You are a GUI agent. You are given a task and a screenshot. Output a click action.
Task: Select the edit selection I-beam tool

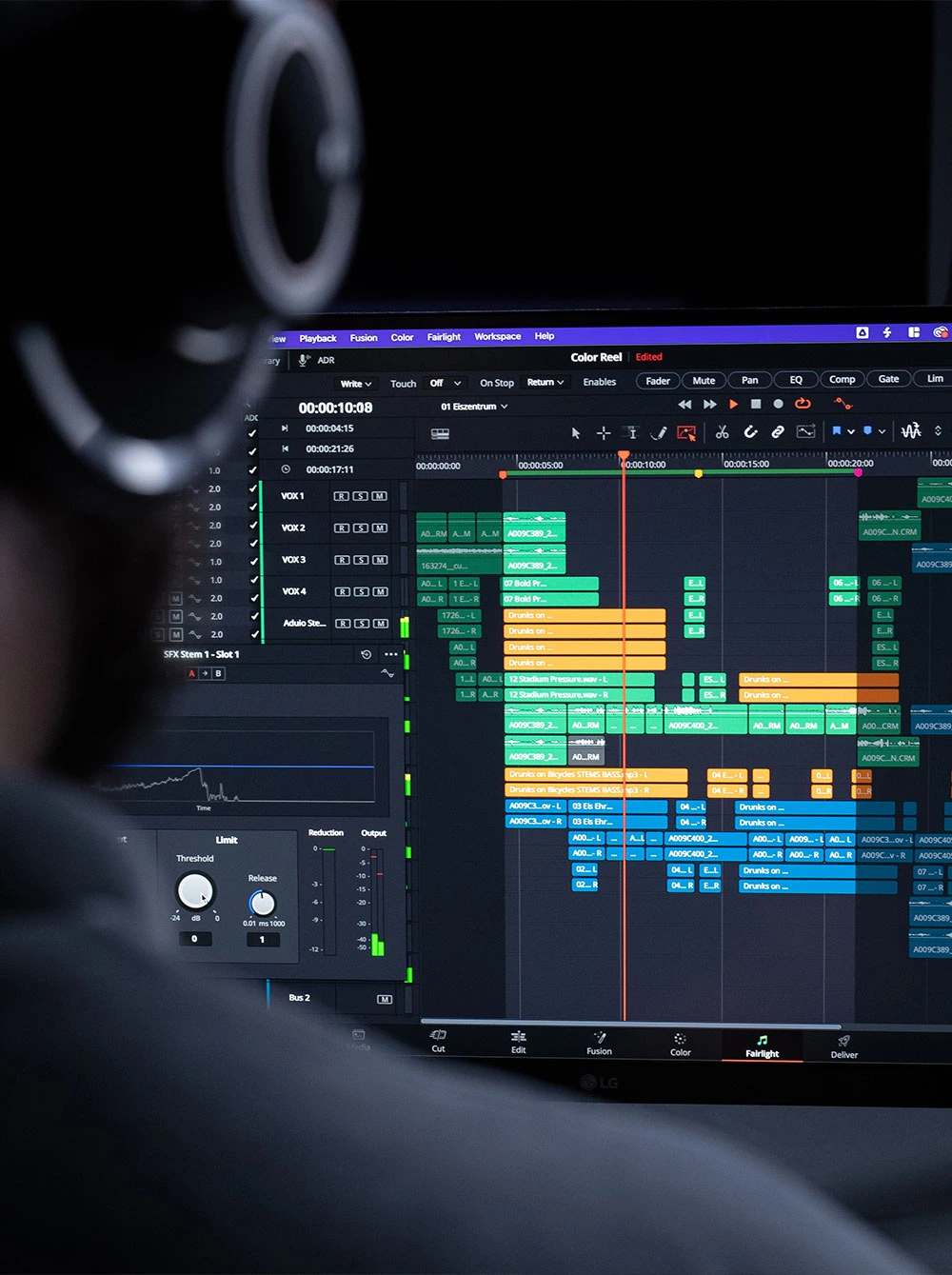click(631, 432)
